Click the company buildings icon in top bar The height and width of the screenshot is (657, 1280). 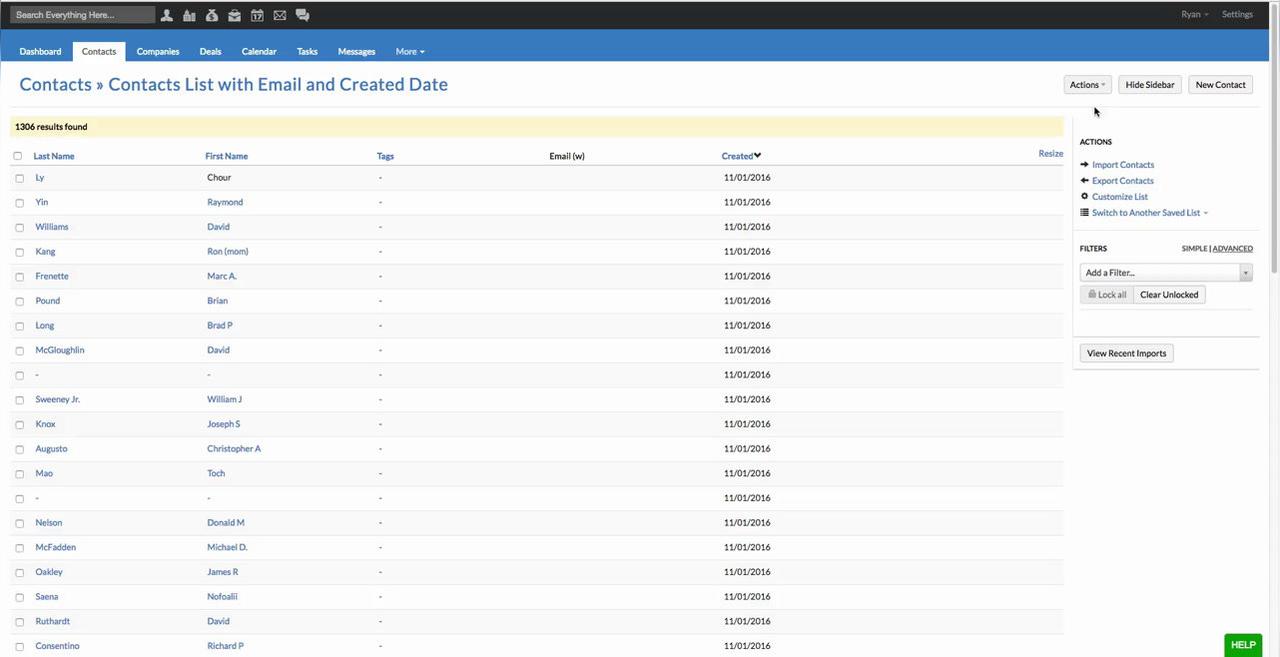189,15
